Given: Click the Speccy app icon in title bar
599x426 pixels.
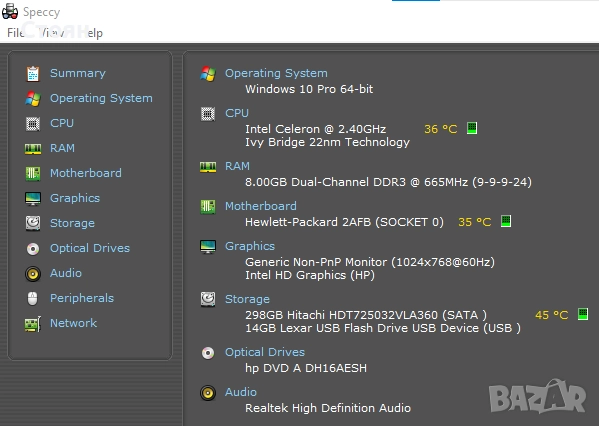Looking at the screenshot, I should coord(10,11).
